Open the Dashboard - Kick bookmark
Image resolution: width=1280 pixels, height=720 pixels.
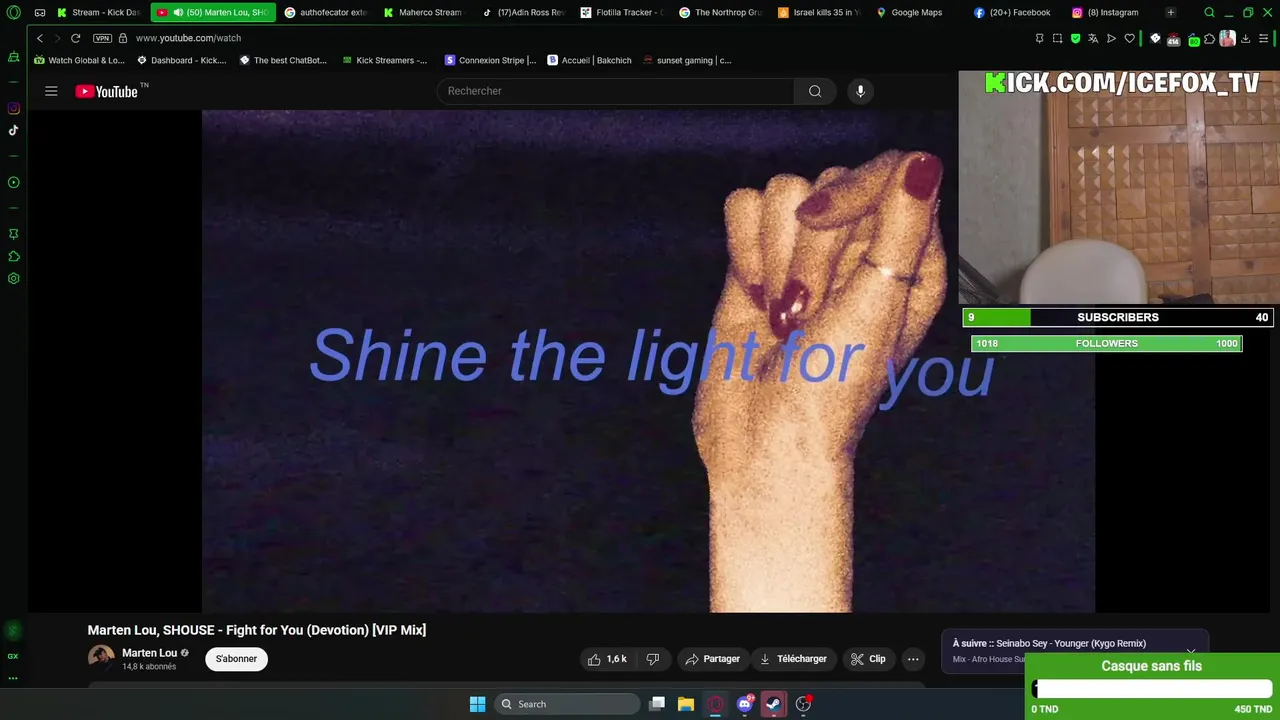pyautogui.click(x=181, y=60)
